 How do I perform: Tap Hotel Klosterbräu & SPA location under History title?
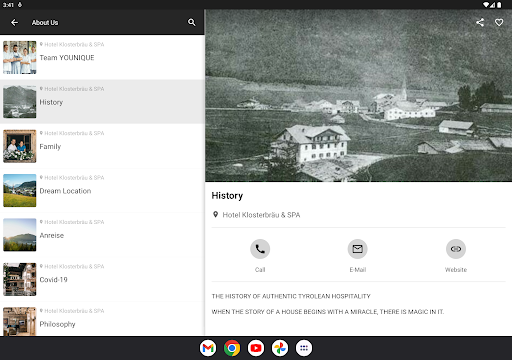tap(261, 215)
